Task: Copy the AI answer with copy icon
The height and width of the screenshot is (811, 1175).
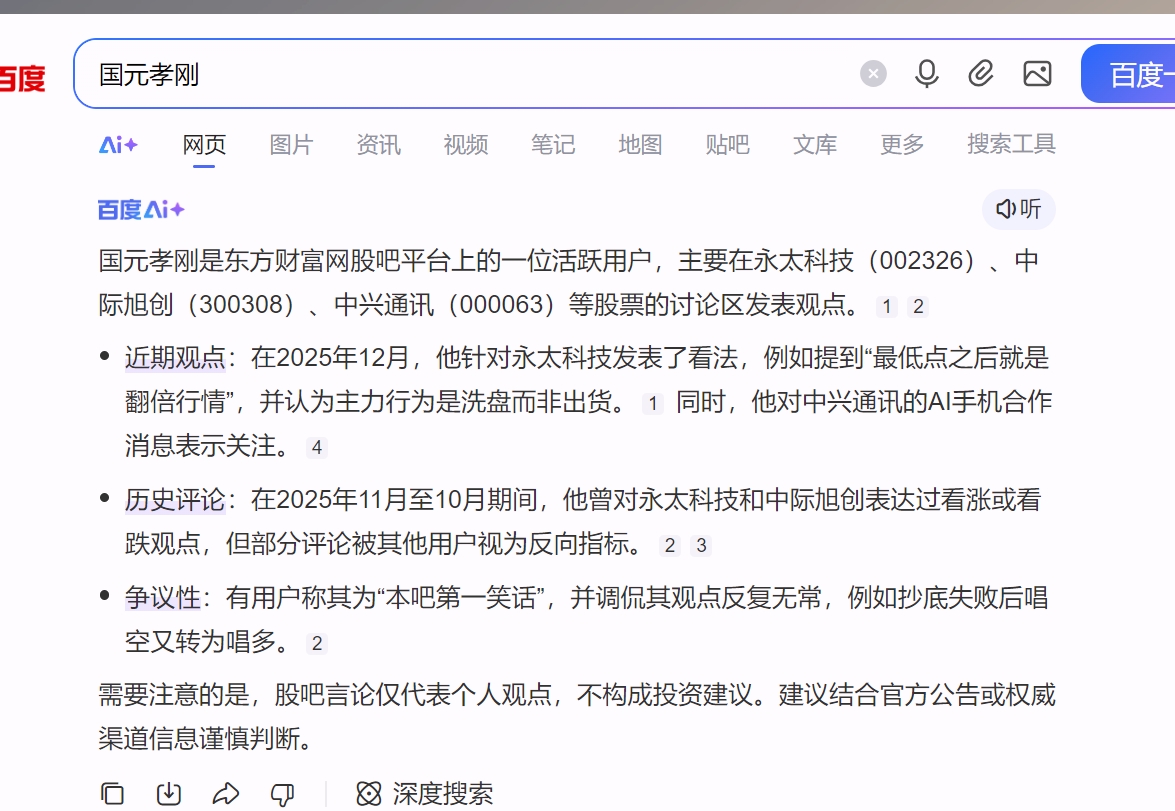Action: click(112, 793)
